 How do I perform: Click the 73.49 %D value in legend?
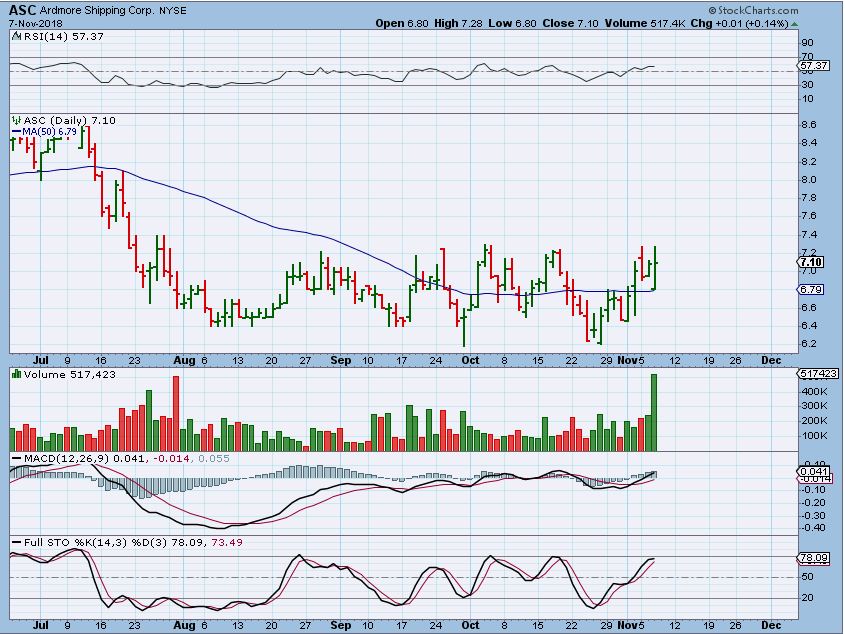coord(227,542)
